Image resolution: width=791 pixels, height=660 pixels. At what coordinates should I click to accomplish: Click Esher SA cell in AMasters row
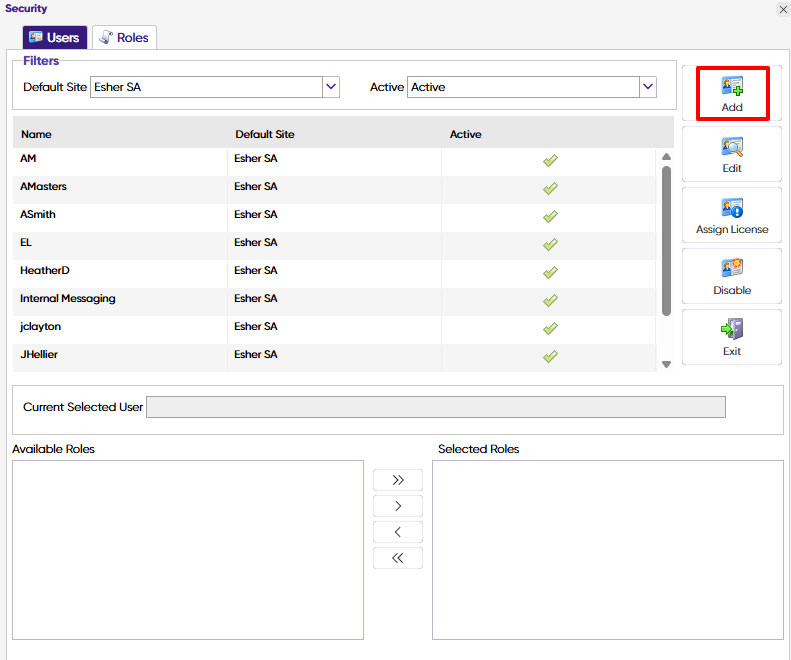click(256, 187)
